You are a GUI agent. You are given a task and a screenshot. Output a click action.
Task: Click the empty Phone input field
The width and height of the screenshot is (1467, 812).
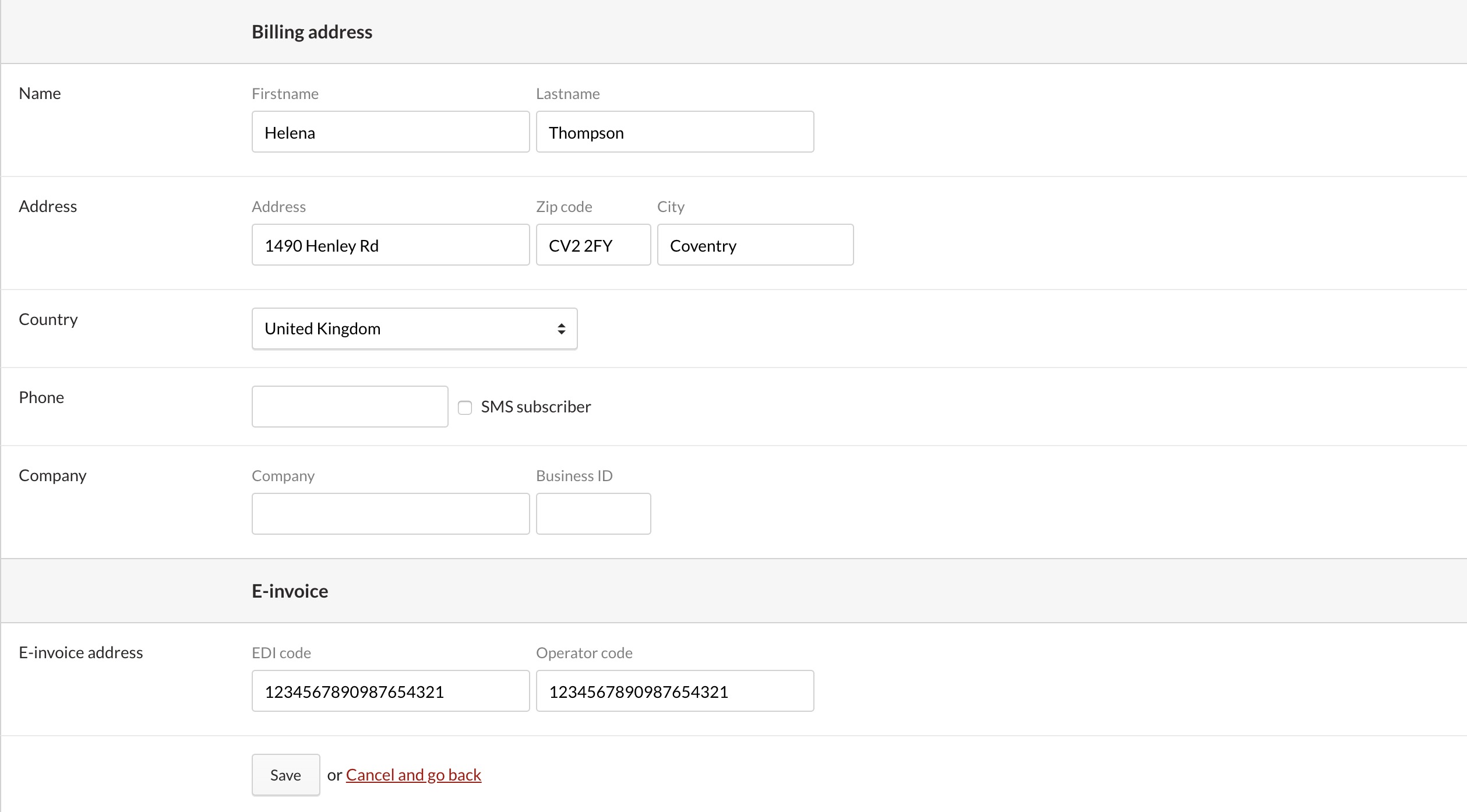pyautogui.click(x=350, y=407)
